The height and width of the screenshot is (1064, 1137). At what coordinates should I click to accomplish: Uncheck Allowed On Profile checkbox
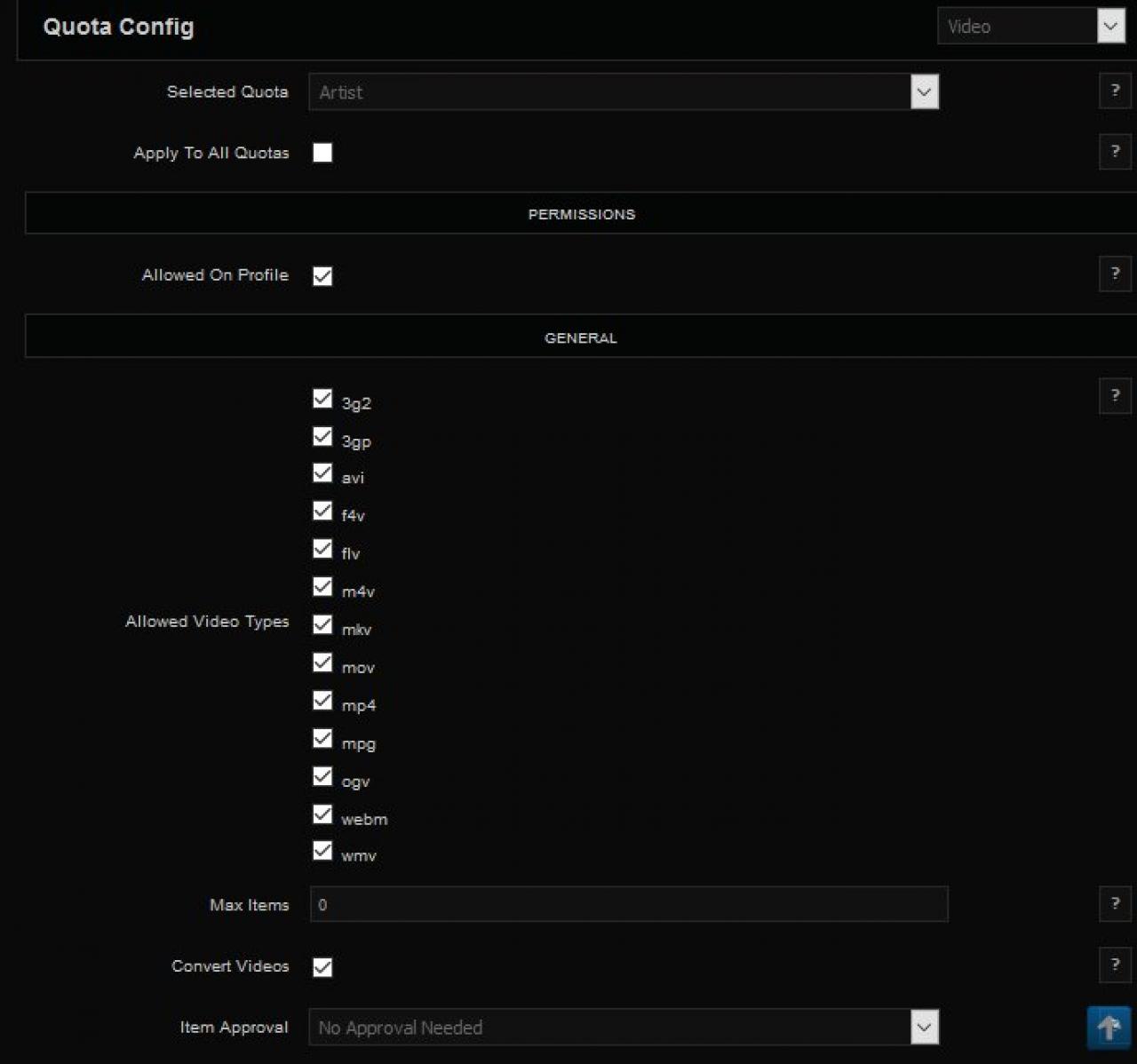pos(322,276)
